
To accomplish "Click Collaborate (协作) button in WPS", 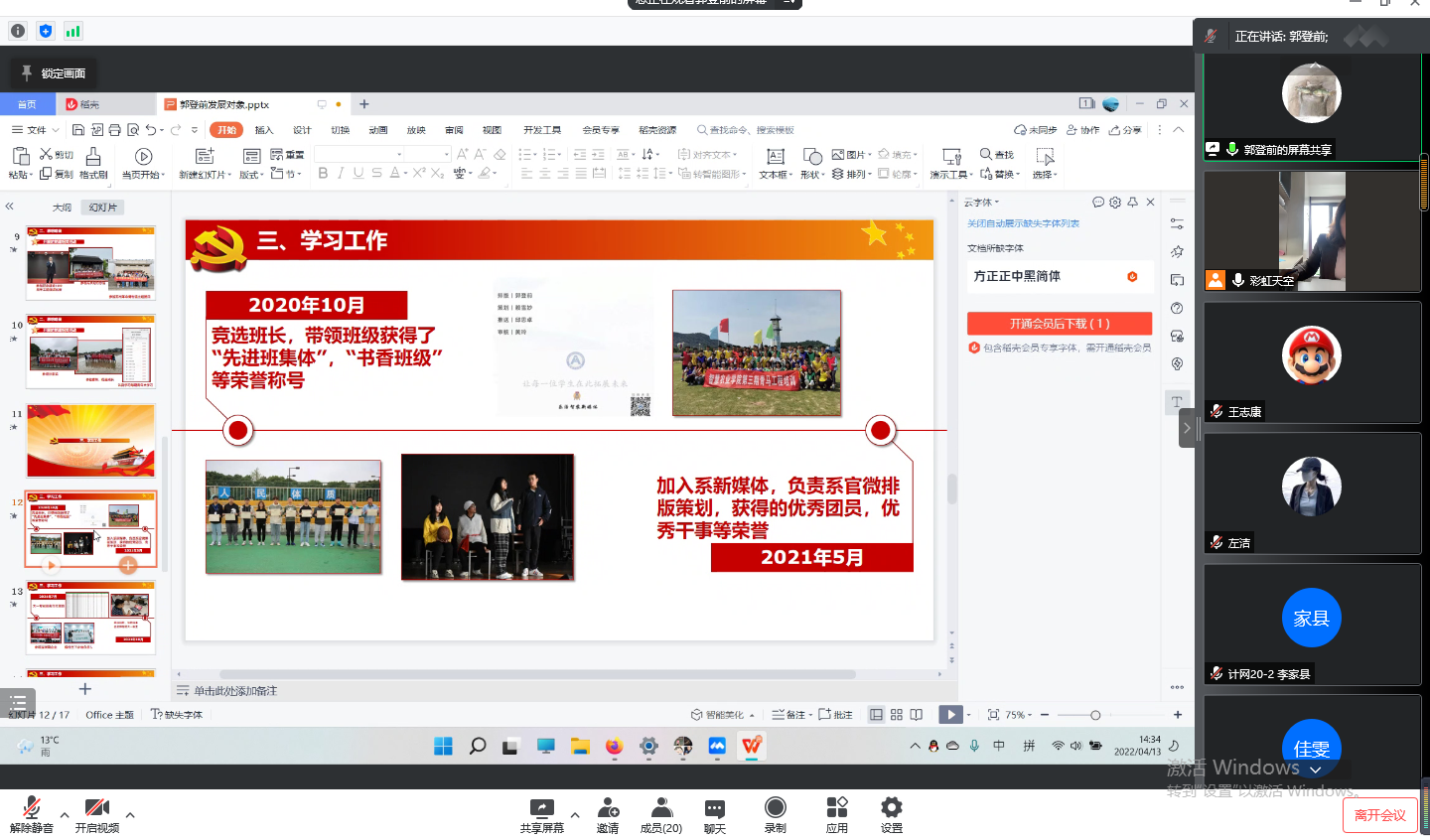I will pos(1082,130).
